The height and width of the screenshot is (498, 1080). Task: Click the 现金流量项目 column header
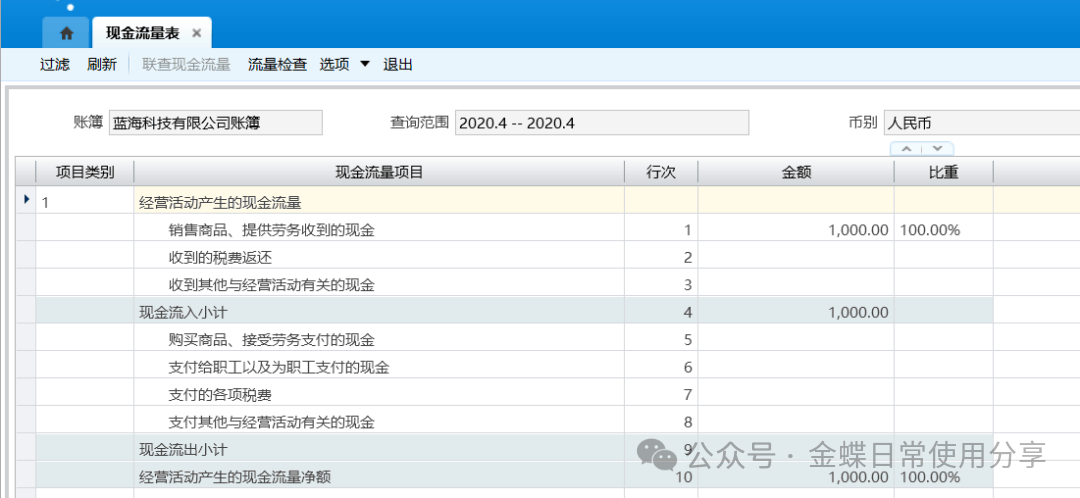[379, 172]
